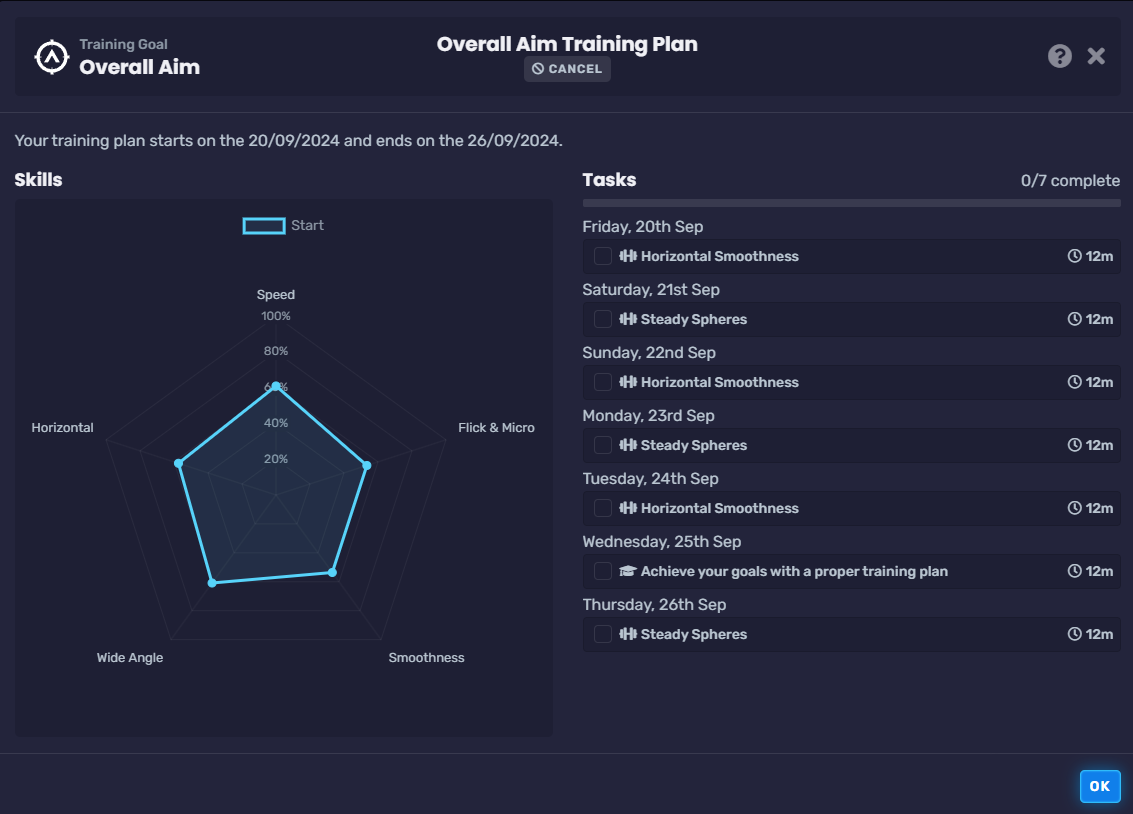Click the Overall Aim crosshair logo icon
The width and height of the screenshot is (1133, 814).
50,57
